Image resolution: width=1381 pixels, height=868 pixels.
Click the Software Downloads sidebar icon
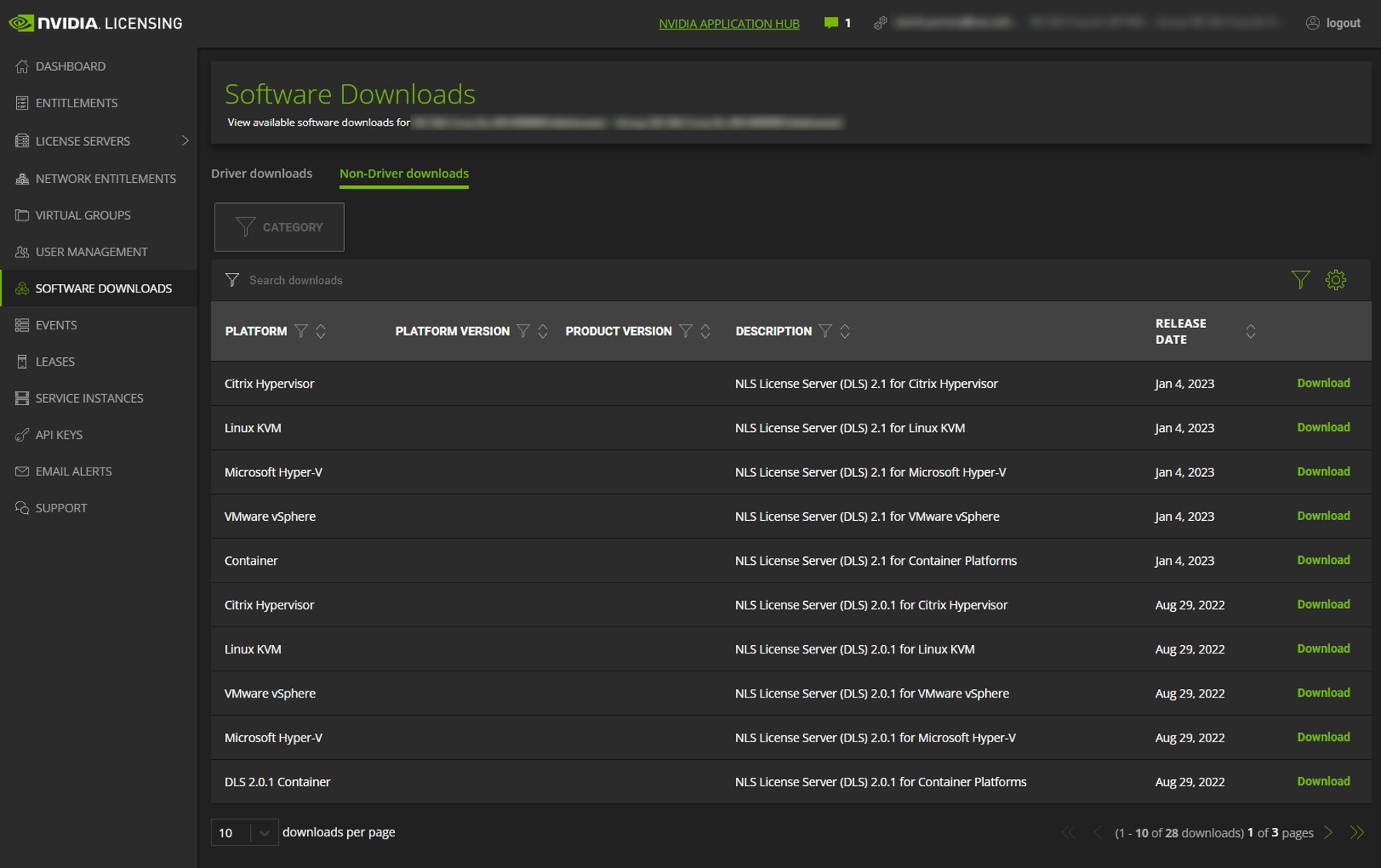[22, 289]
